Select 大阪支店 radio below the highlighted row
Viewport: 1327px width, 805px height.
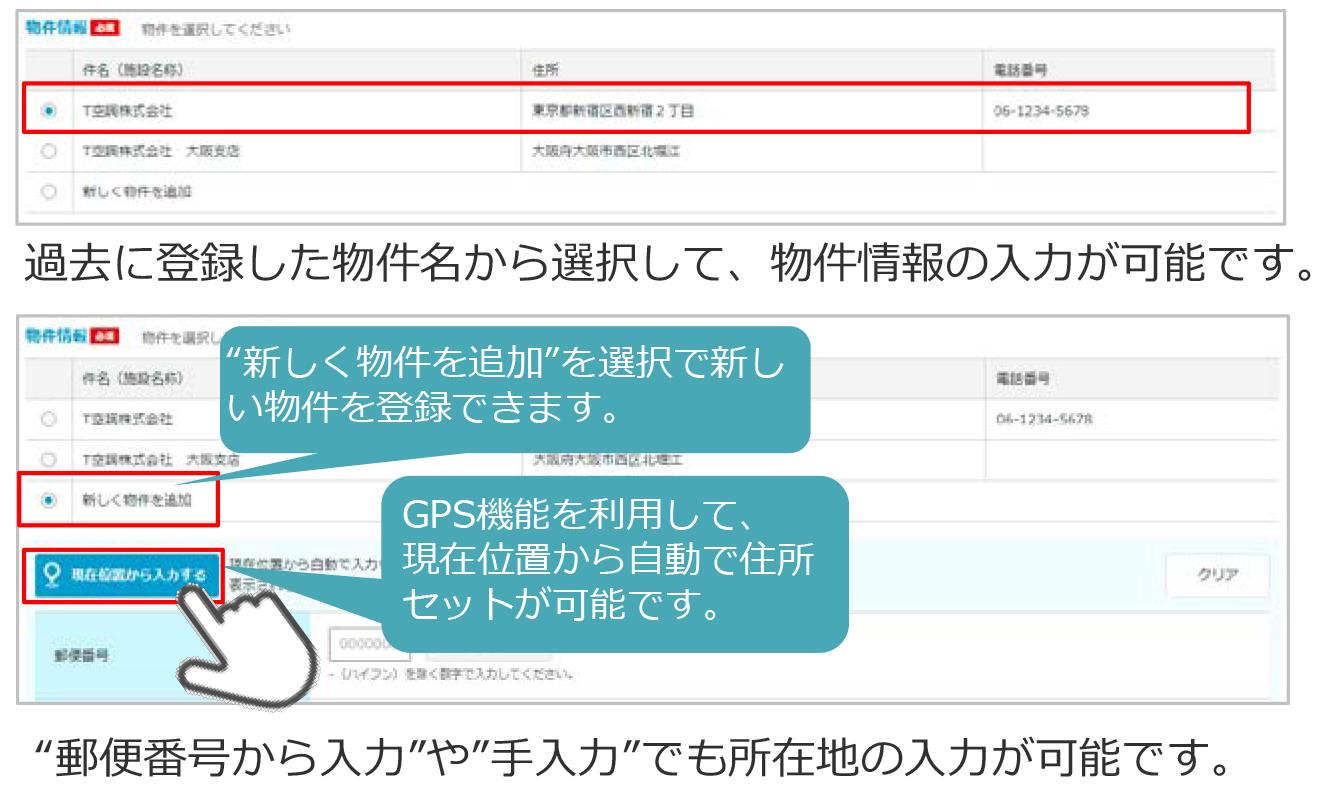[x=49, y=151]
